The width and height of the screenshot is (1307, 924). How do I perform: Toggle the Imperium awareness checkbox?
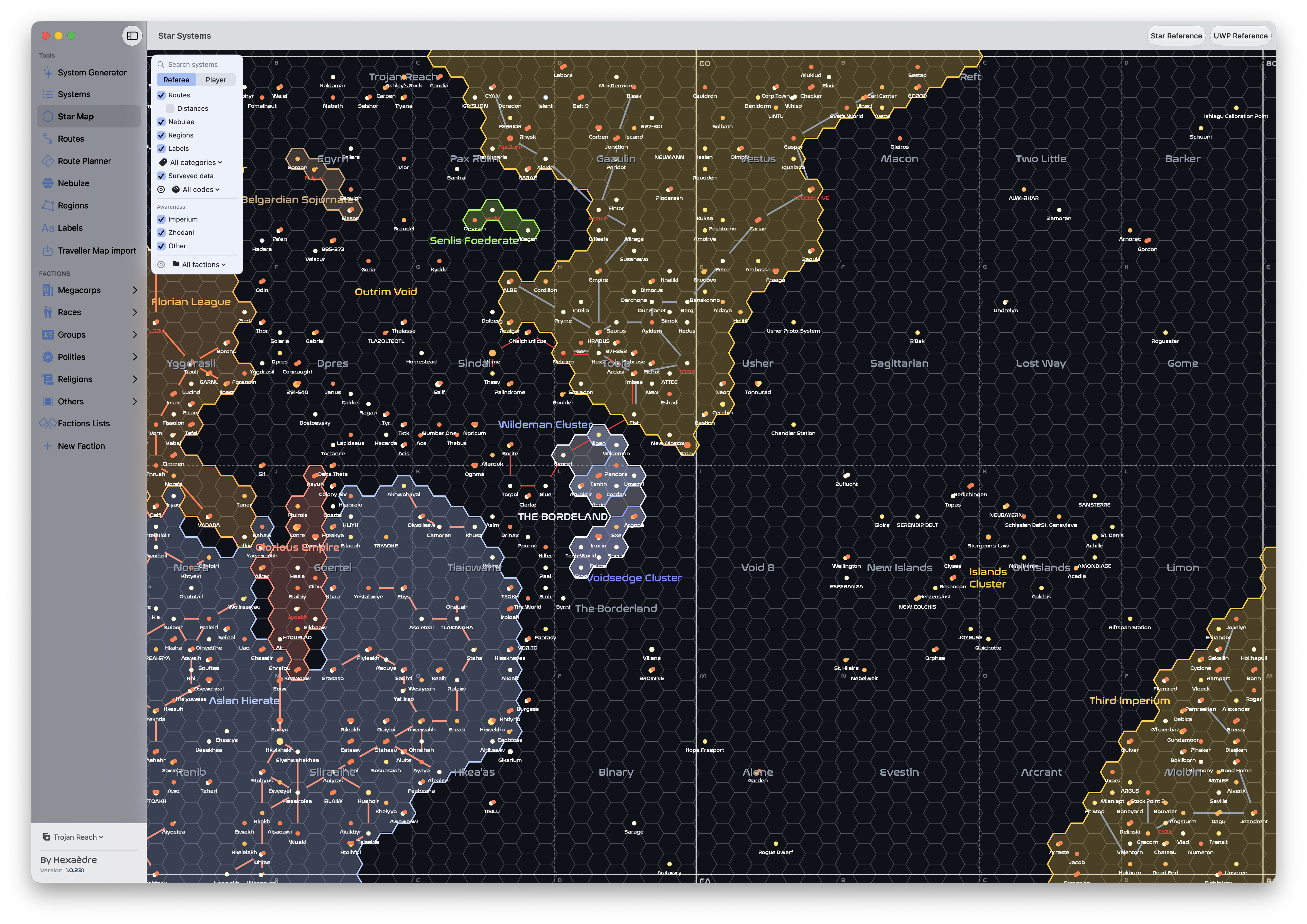[x=161, y=219]
